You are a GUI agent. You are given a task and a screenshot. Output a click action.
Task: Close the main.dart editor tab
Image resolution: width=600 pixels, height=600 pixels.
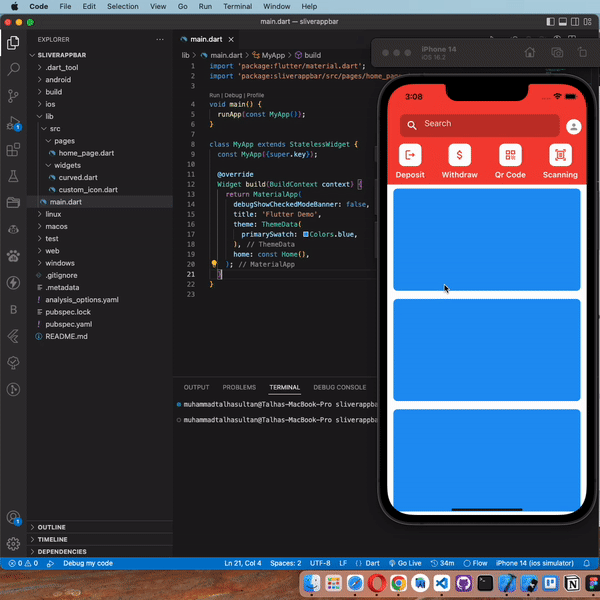point(231,39)
